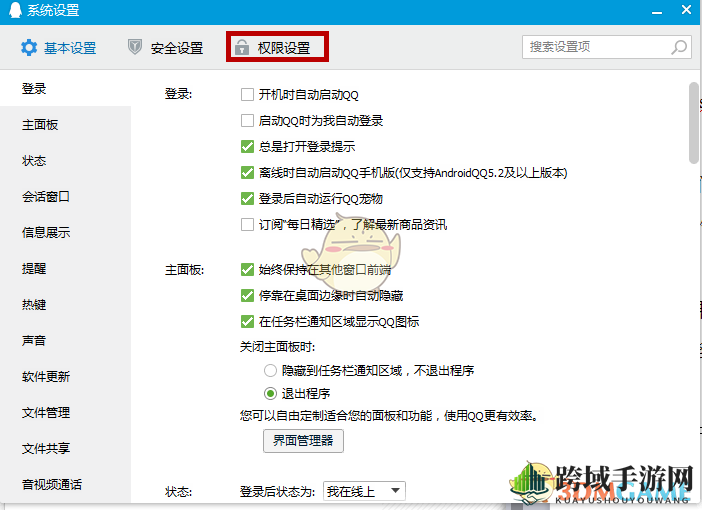Select 状态 in the sidebar

pos(65,160)
